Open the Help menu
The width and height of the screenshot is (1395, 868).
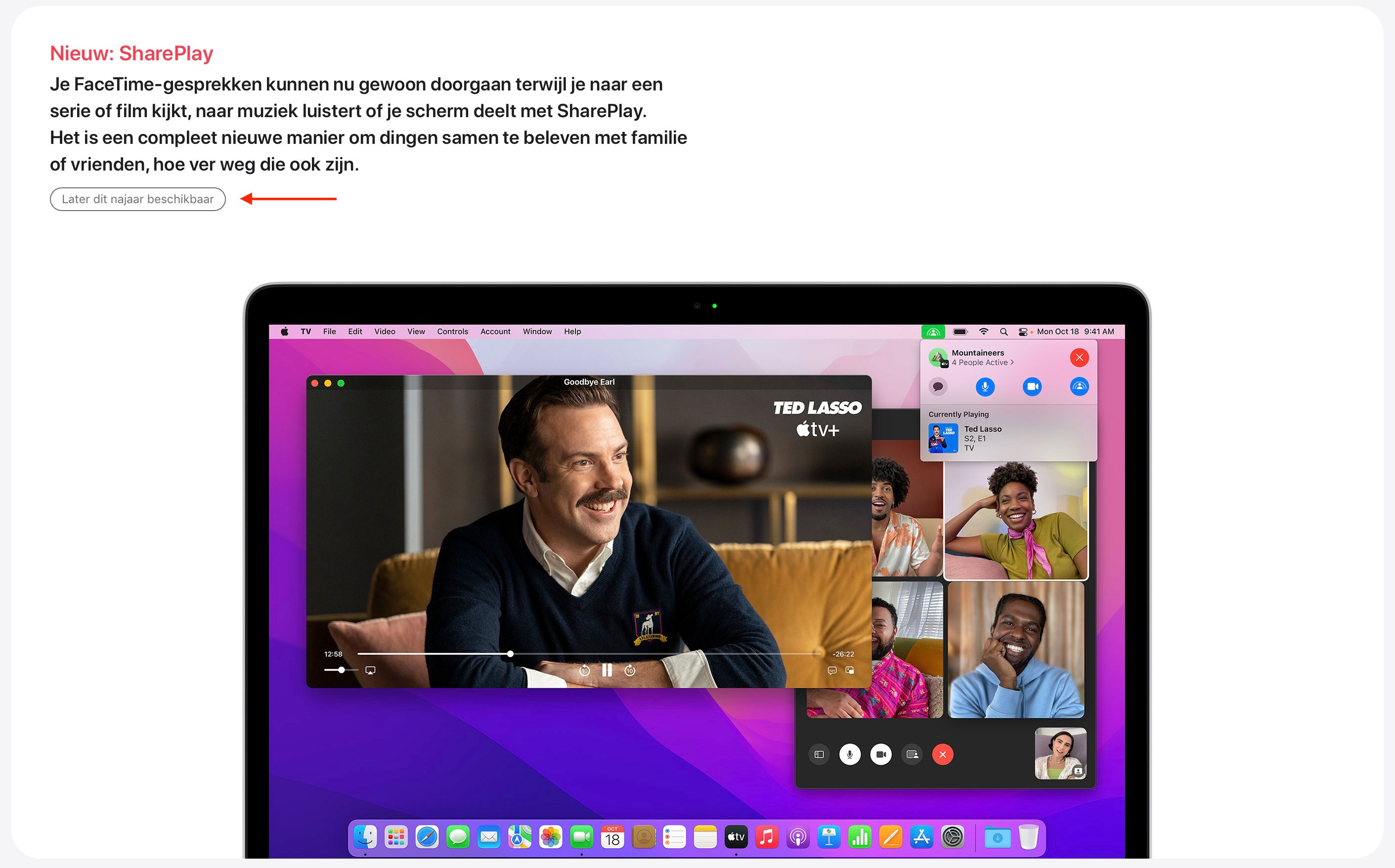572,332
